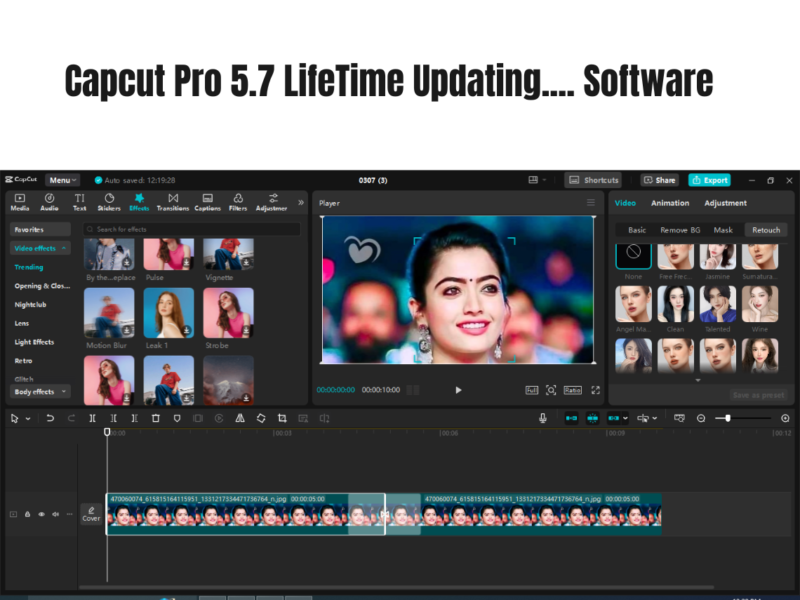Collapse the Video effects category
Viewport: 800px width, 600px height.
pos(40,248)
